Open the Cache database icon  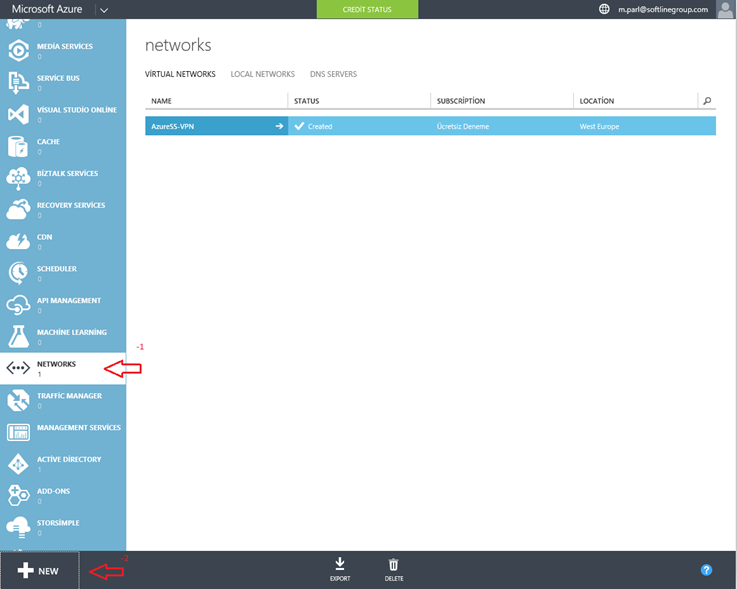(18, 146)
